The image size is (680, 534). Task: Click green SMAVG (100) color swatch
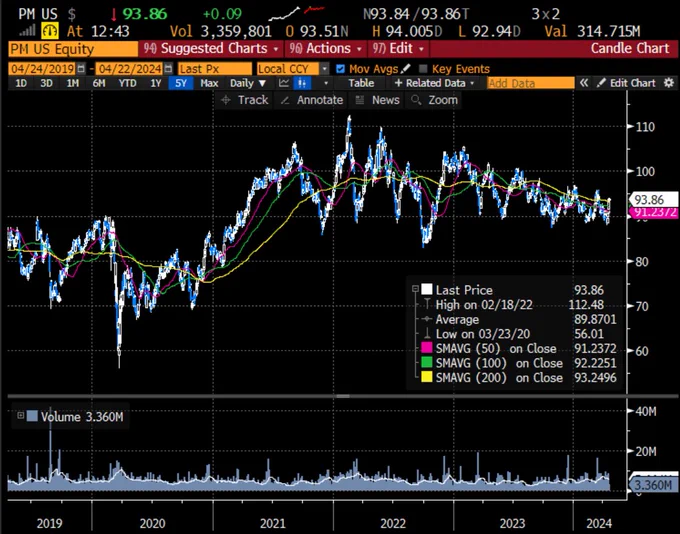[427, 363]
